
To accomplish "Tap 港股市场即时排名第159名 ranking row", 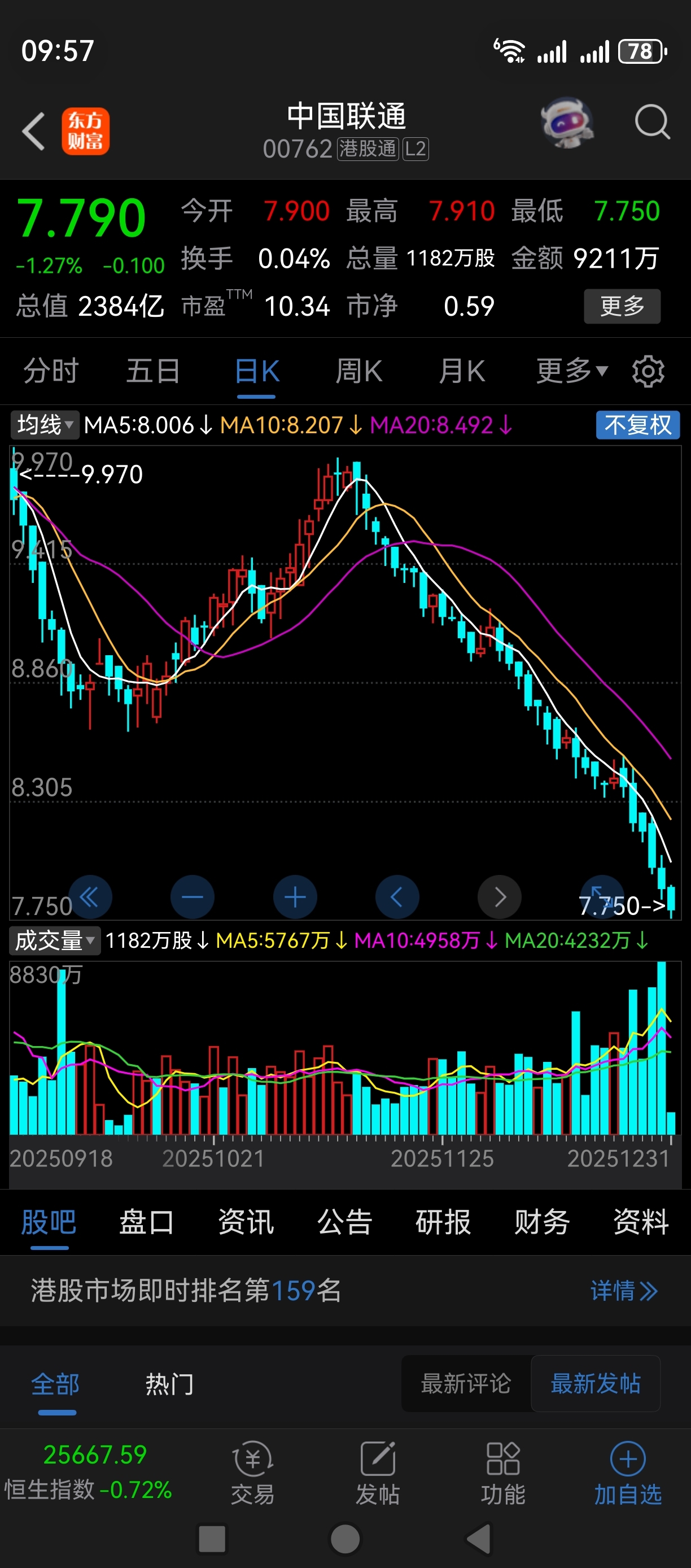I will [345, 1290].
